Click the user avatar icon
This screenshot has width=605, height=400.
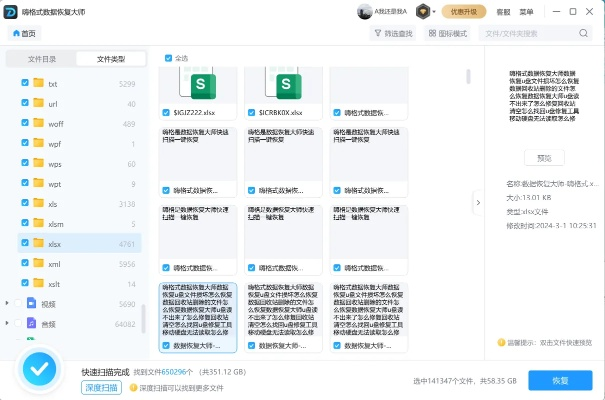365,12
